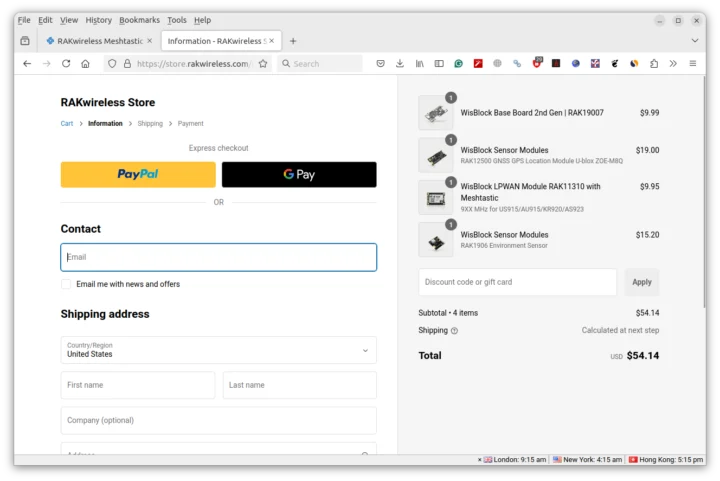Image resolution: width=720 pixels, height=481 pixels.
Task: Open the library bookshelf icon in toolbar
Action: 420,63
